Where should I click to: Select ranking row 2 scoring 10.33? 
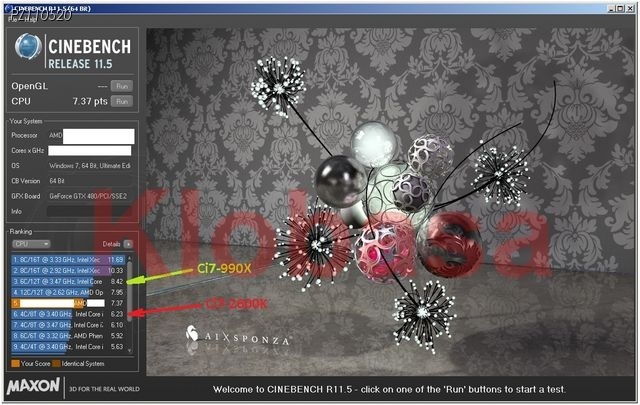tap(68, 270)
